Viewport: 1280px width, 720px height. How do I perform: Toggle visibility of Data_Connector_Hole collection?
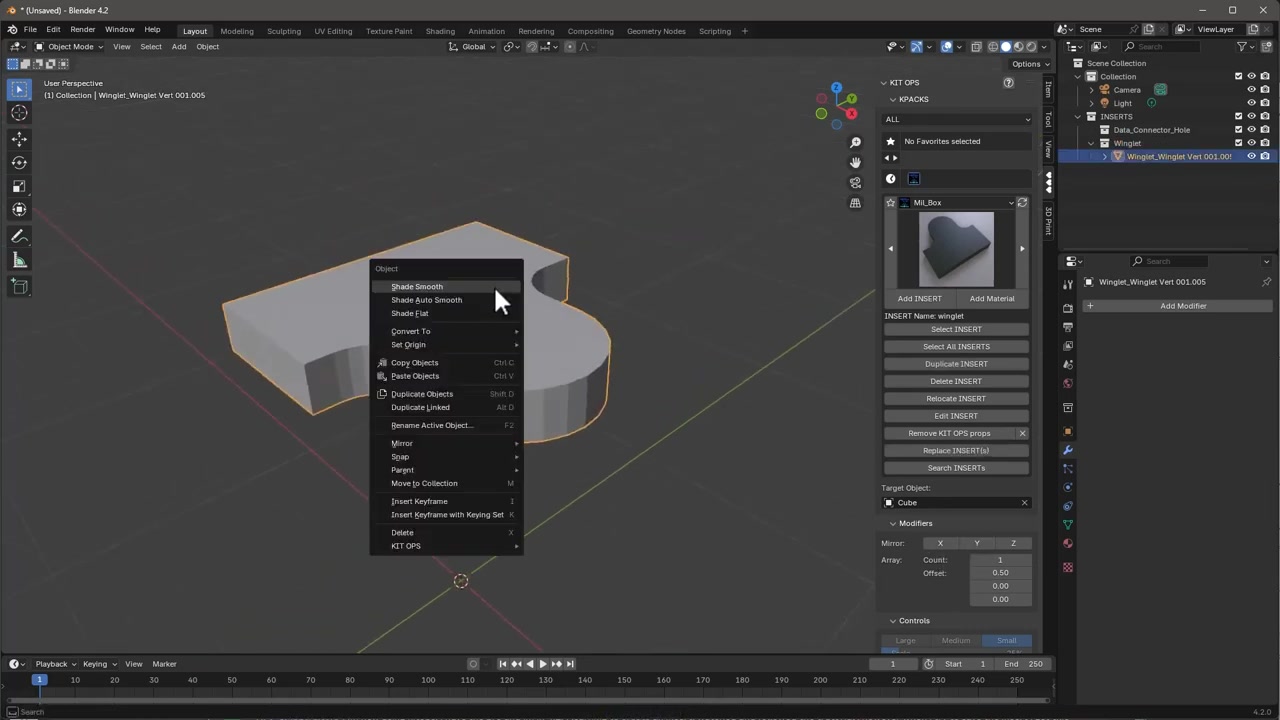[1251, 130]
